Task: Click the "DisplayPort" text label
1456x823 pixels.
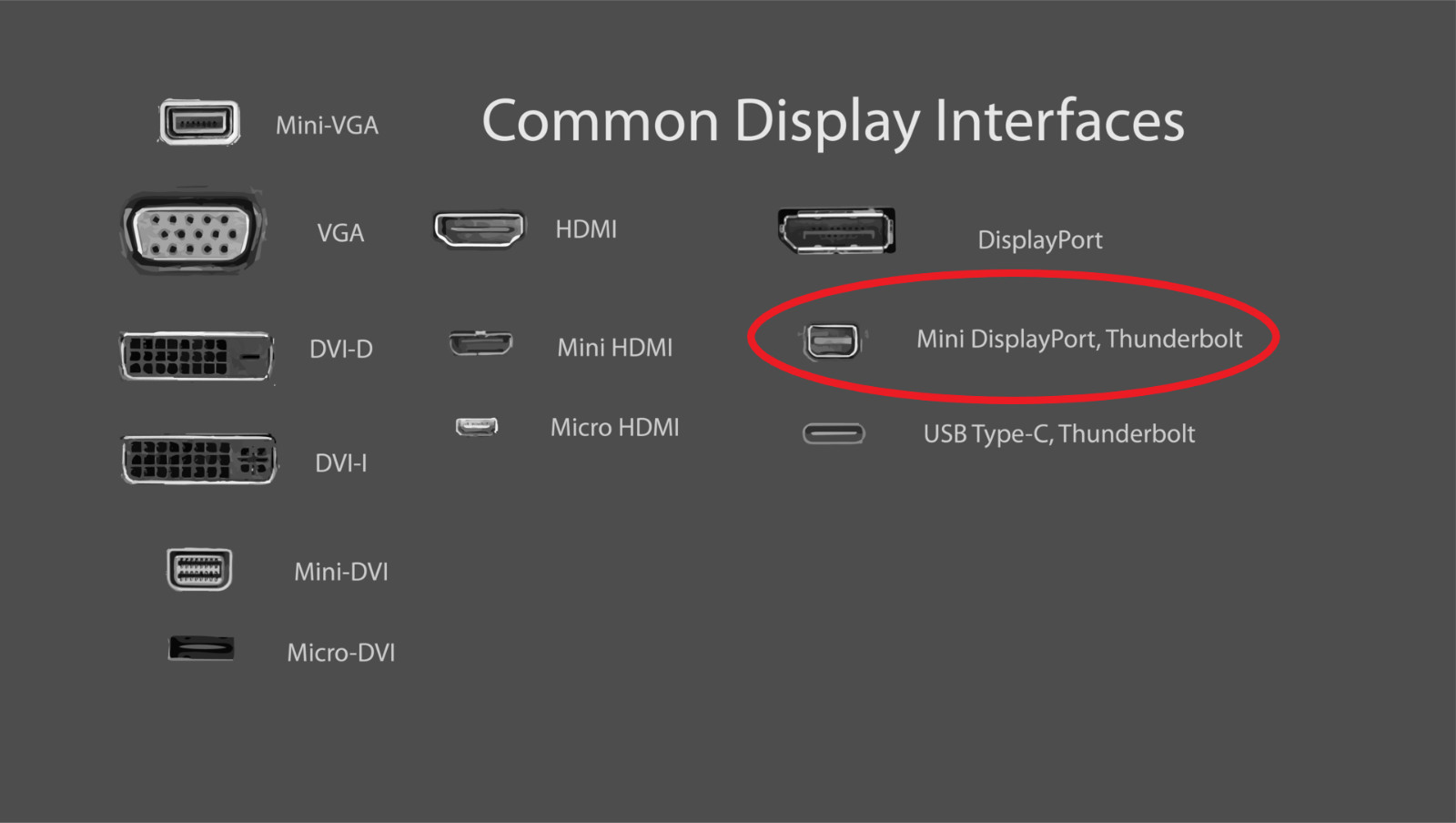Action: point(1040,240)
